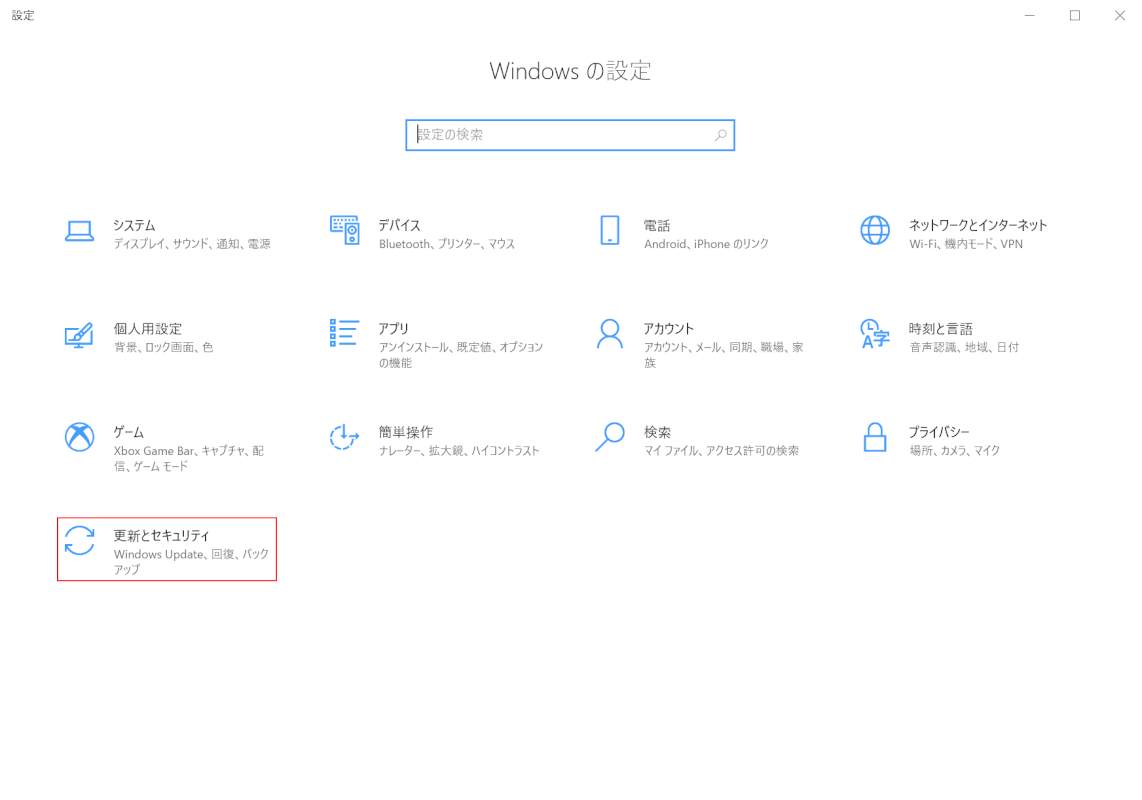Click search magnifier inside the search field
The image size is (1142, 800).
coord(720,135)
